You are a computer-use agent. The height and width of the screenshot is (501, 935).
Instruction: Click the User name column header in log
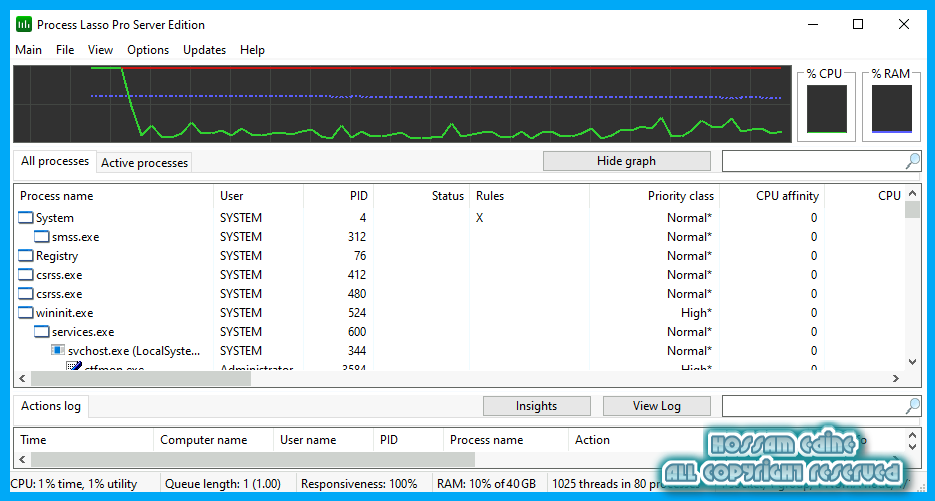click(323, 440)
